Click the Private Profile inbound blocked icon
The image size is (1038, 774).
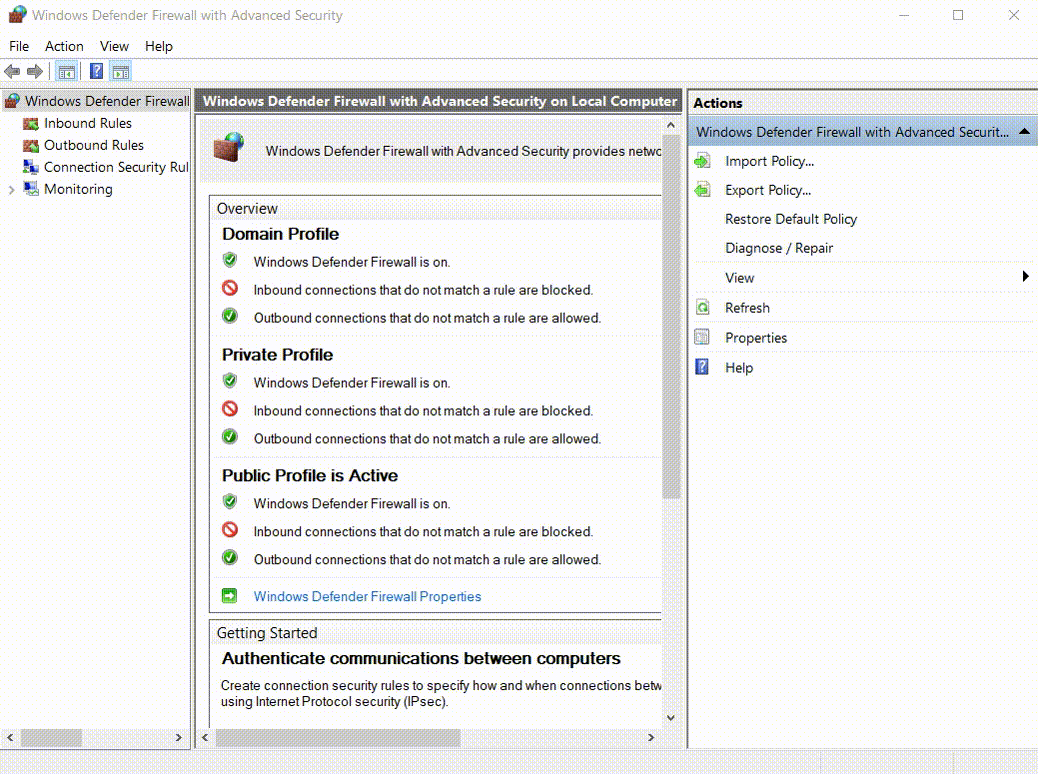point(230,409)
